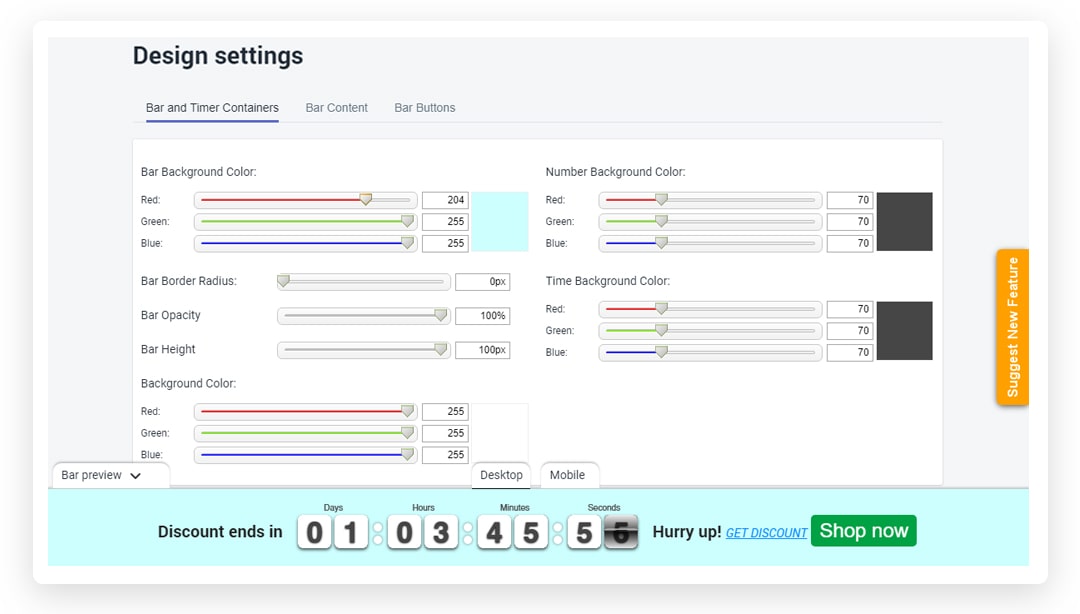The height and width of the screenshot is (614, 1080).
Task: Click the white Background Color swatch
Action: coord(500,433)
